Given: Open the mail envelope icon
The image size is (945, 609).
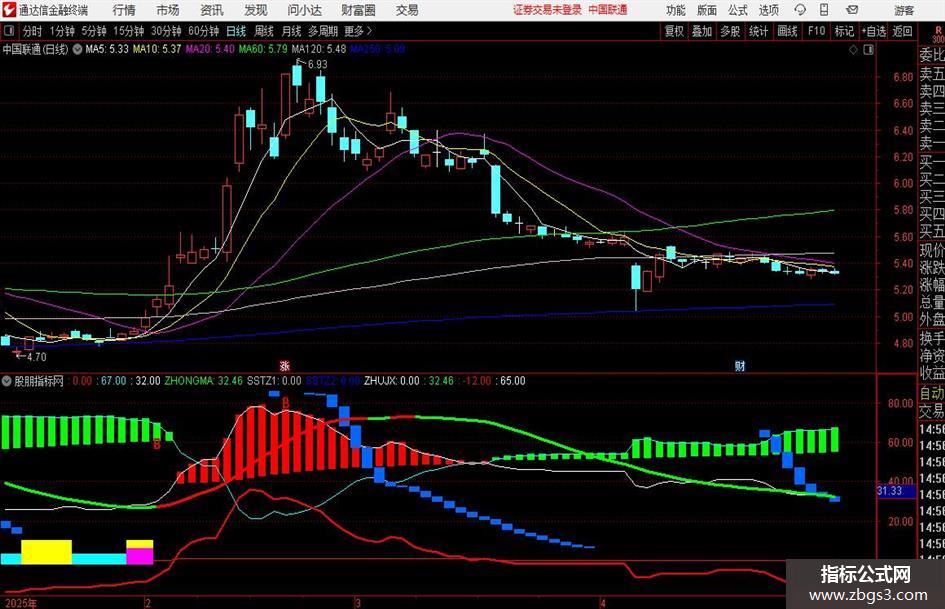Looking at the screenshot, I should (852, 10).
